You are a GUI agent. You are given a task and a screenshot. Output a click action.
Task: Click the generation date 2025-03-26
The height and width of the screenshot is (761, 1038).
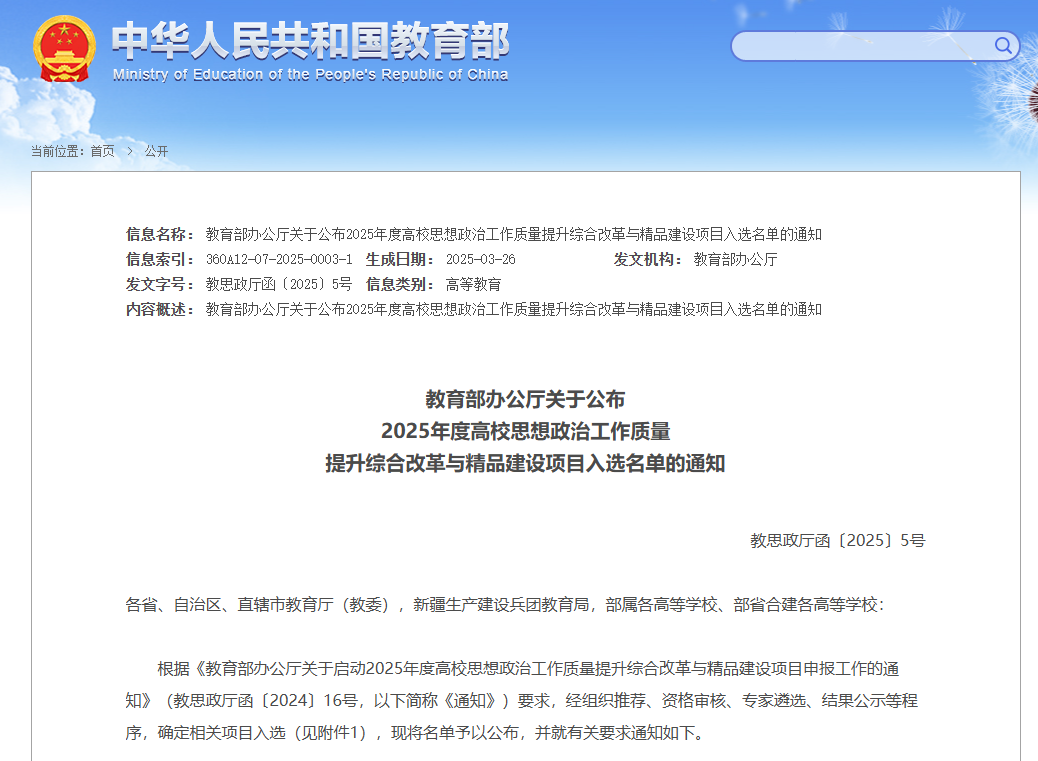tap(480, 259)
